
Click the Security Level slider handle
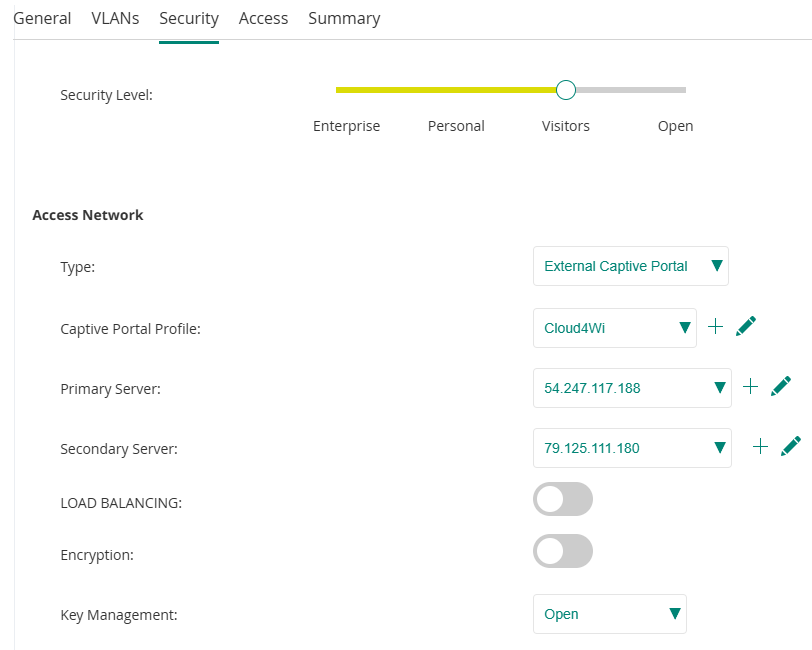(x=566, y=90)
